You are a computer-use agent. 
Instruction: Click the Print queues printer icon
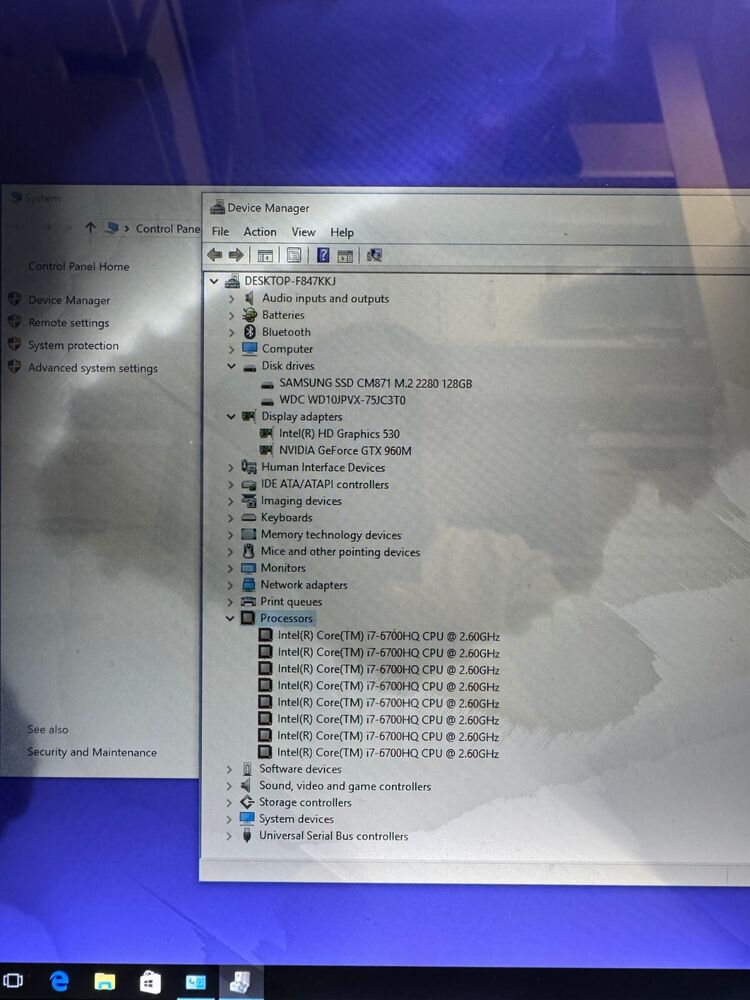[x=248, y=601]
